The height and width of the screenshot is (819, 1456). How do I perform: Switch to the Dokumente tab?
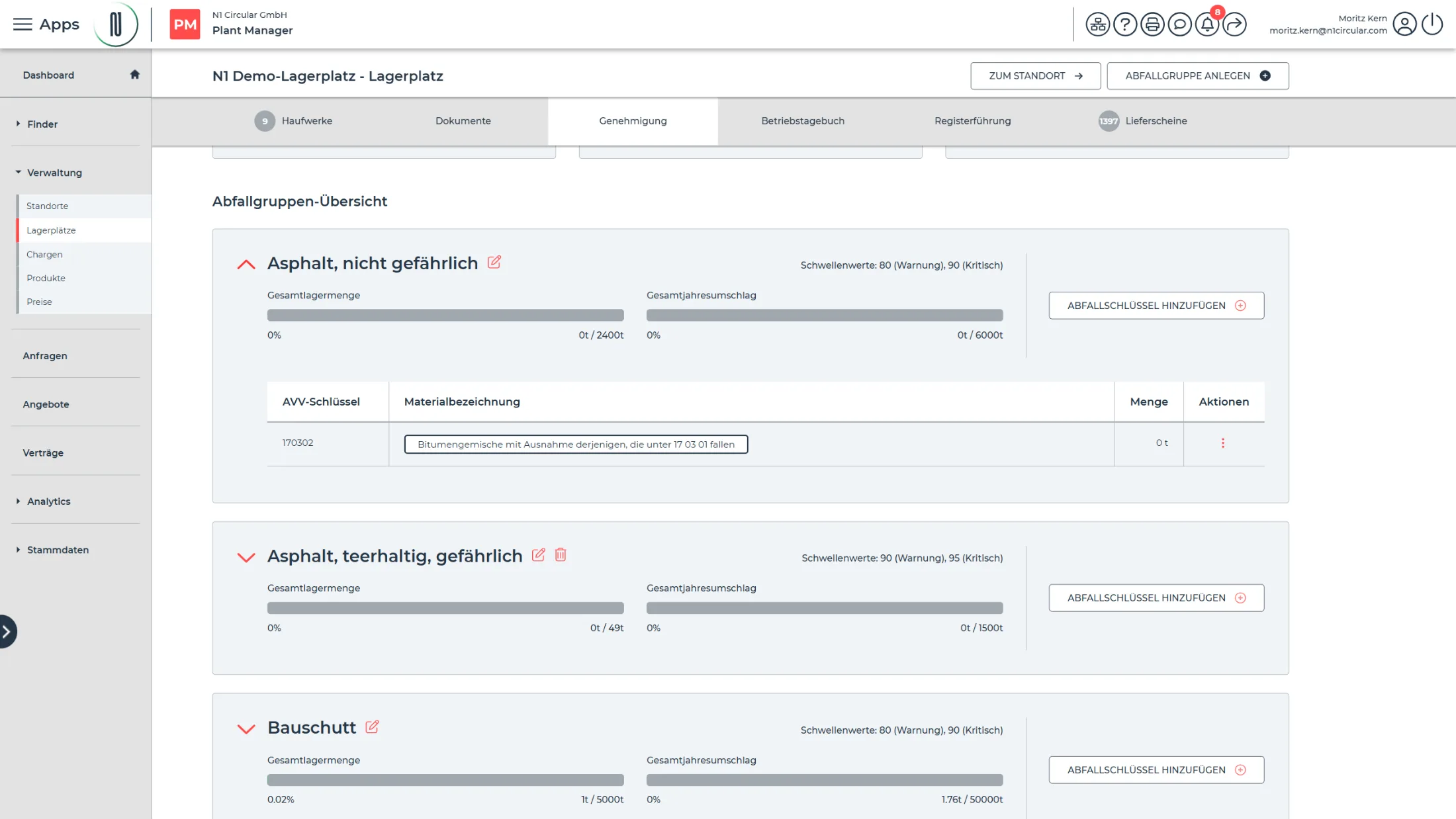[x=463, y=121]
